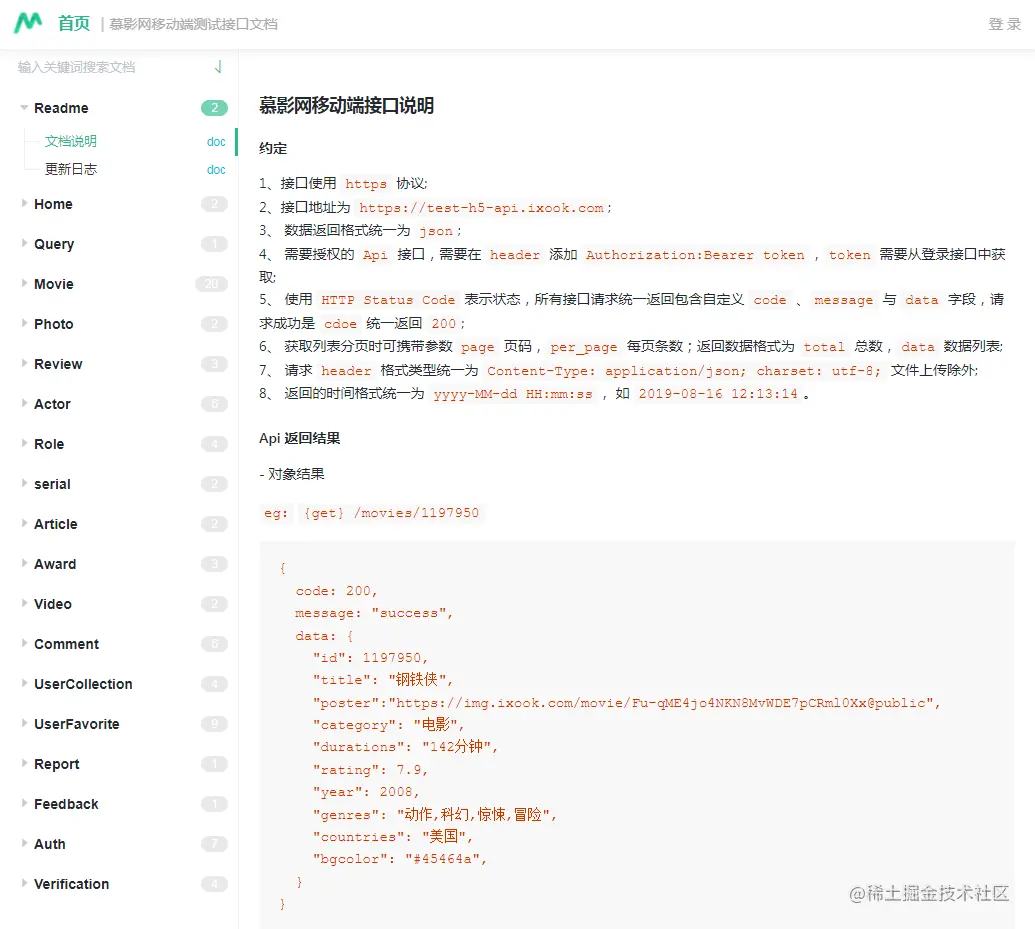Click the 约定 subheading
This screenshot has height=929, width=1035.
(x=273, y=149)
